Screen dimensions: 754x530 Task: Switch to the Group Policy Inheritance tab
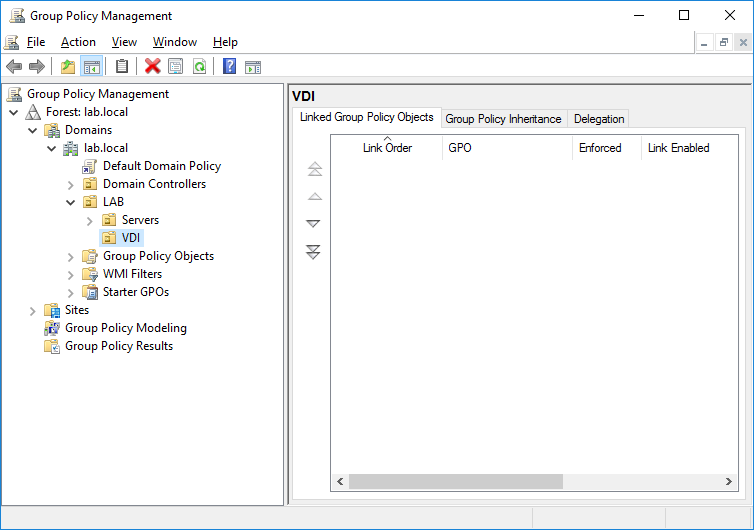click(x=503, y=119)
